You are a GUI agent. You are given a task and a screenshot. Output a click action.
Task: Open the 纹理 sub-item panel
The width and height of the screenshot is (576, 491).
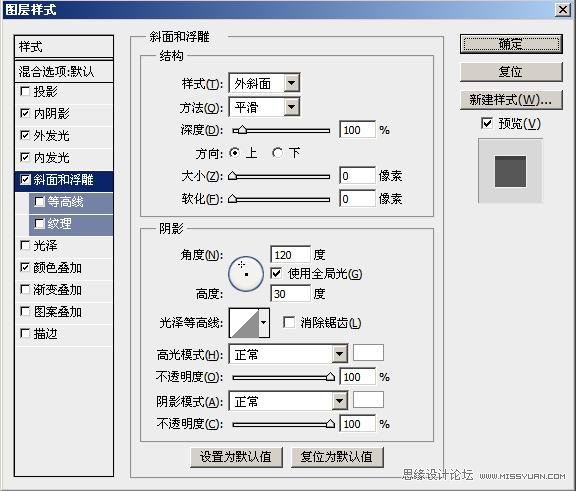pos(60,224)
